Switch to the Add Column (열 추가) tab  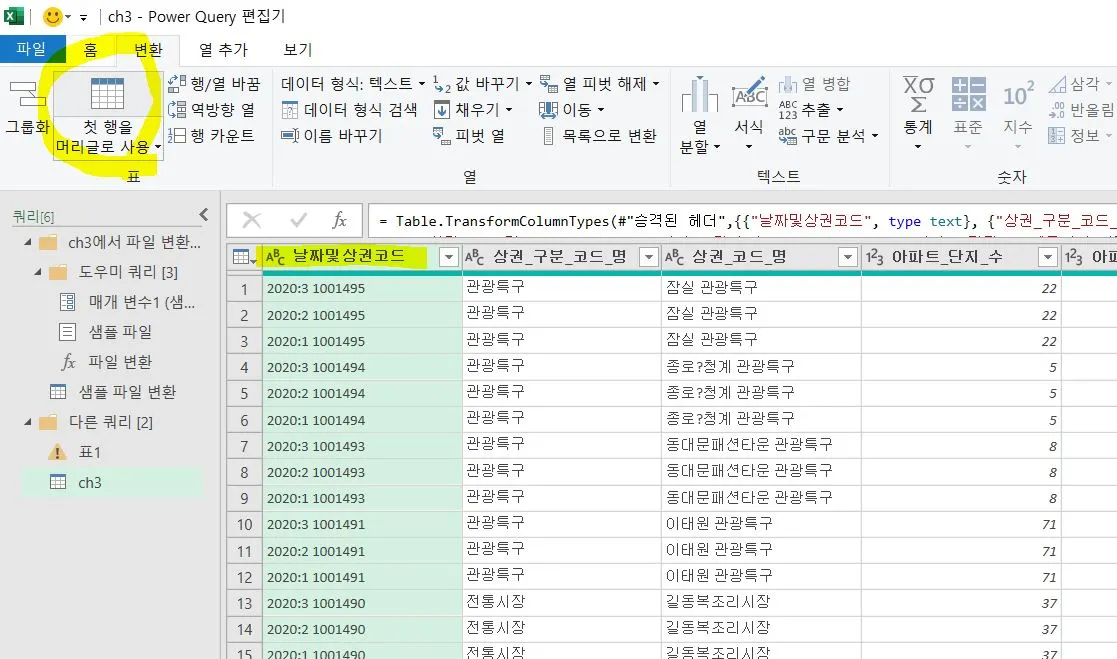223,50
